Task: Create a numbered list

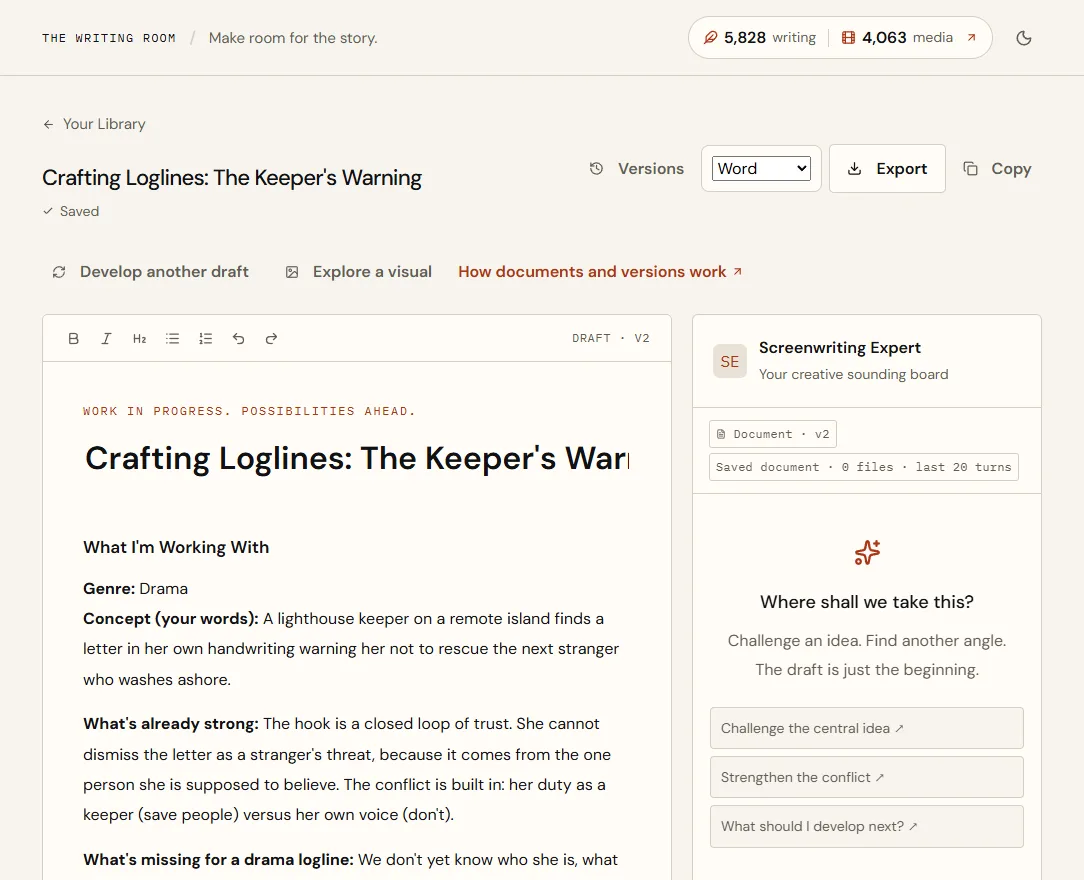Action: [205, 338]
